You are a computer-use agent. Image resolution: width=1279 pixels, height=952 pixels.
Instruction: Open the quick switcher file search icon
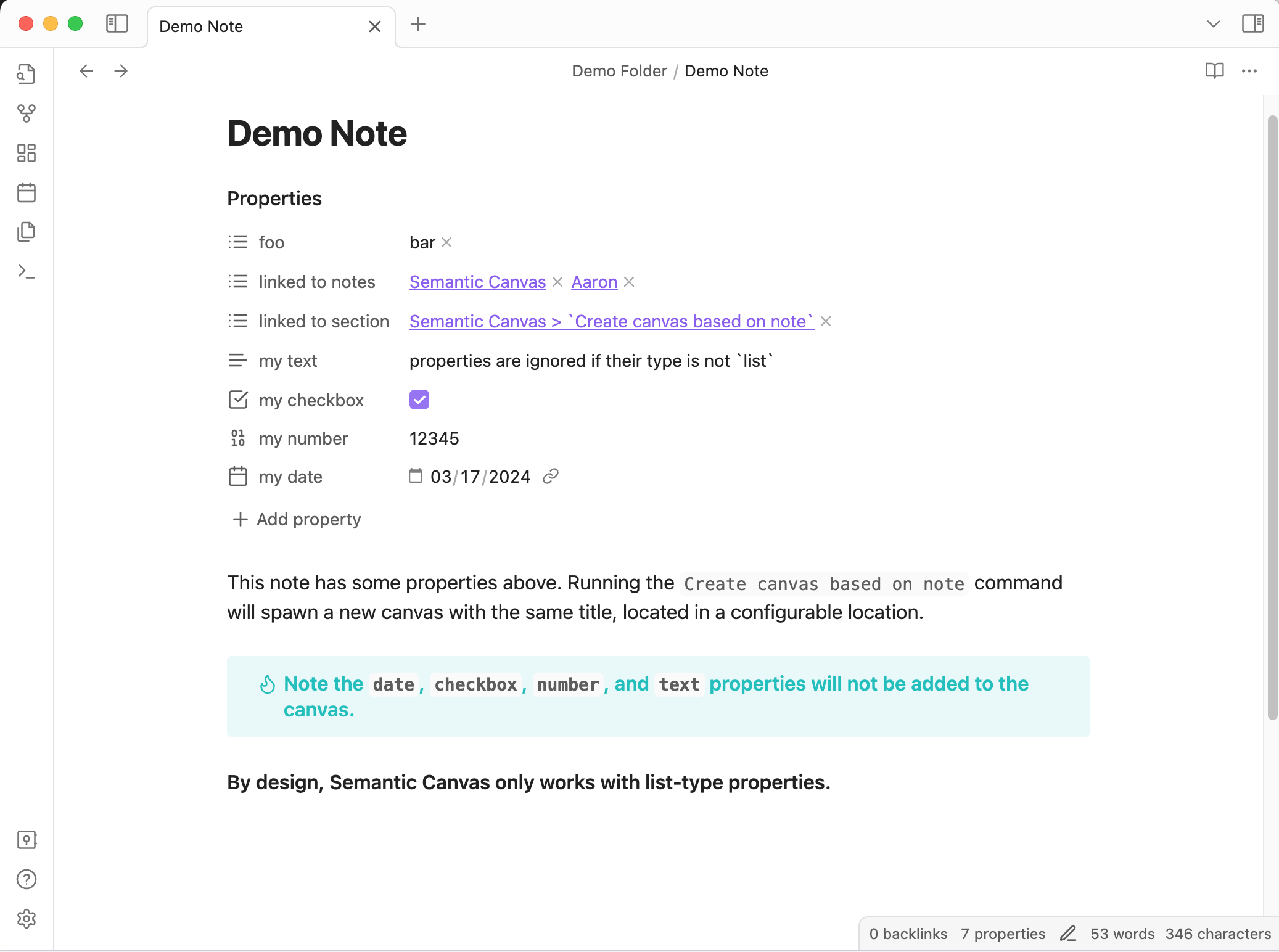coord(27,74)
